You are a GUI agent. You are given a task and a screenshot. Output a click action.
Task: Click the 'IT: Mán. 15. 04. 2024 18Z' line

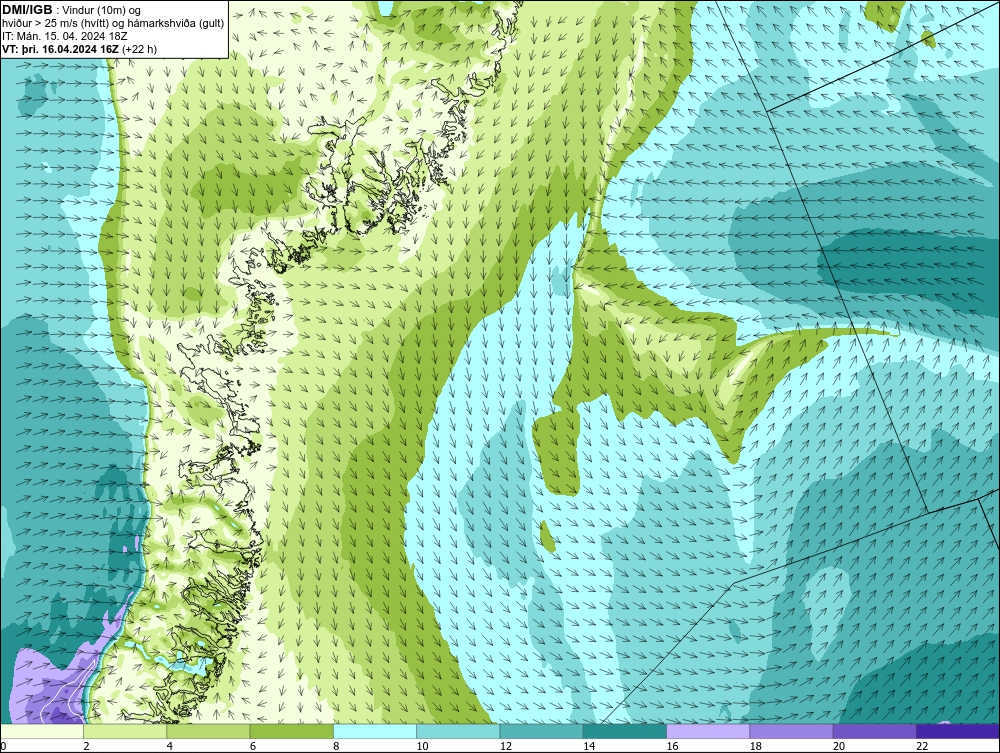(x=64, y=36)
